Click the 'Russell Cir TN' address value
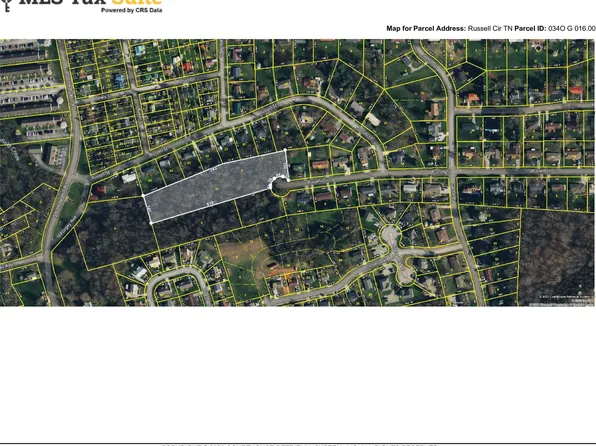This screenshot has width=596, height=446. click(x=491, y=29)
